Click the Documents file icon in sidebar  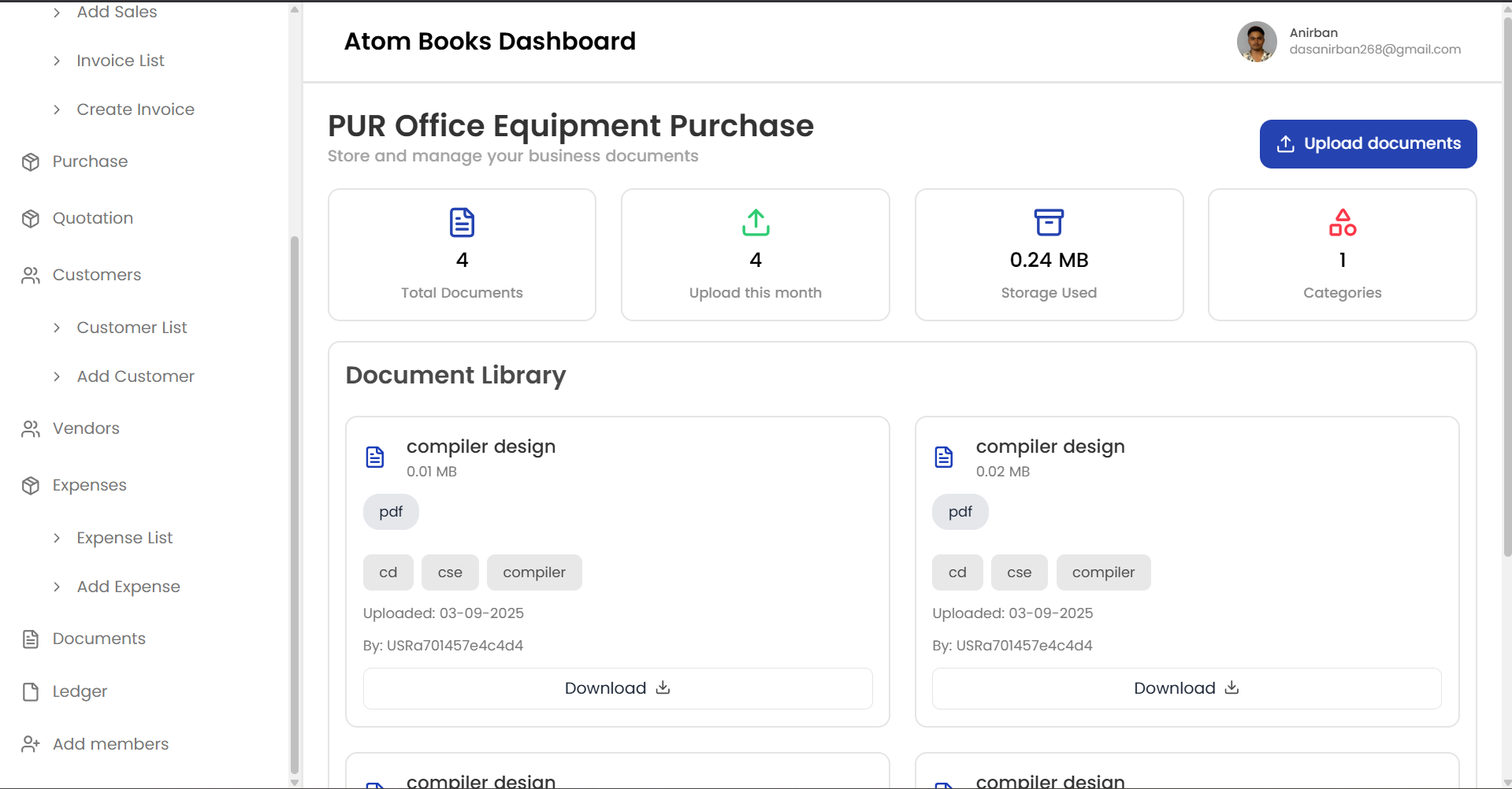tap(31, 639)
